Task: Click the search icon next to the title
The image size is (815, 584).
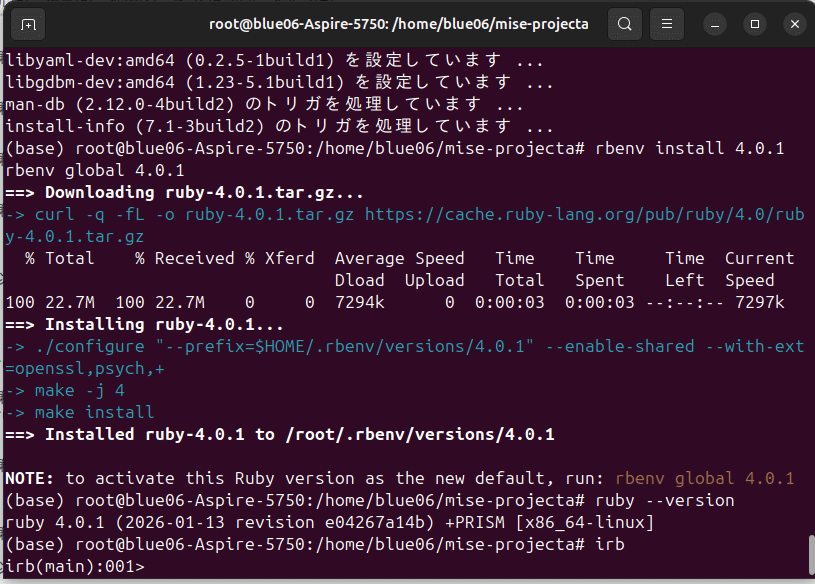Action: click(625, 24)
